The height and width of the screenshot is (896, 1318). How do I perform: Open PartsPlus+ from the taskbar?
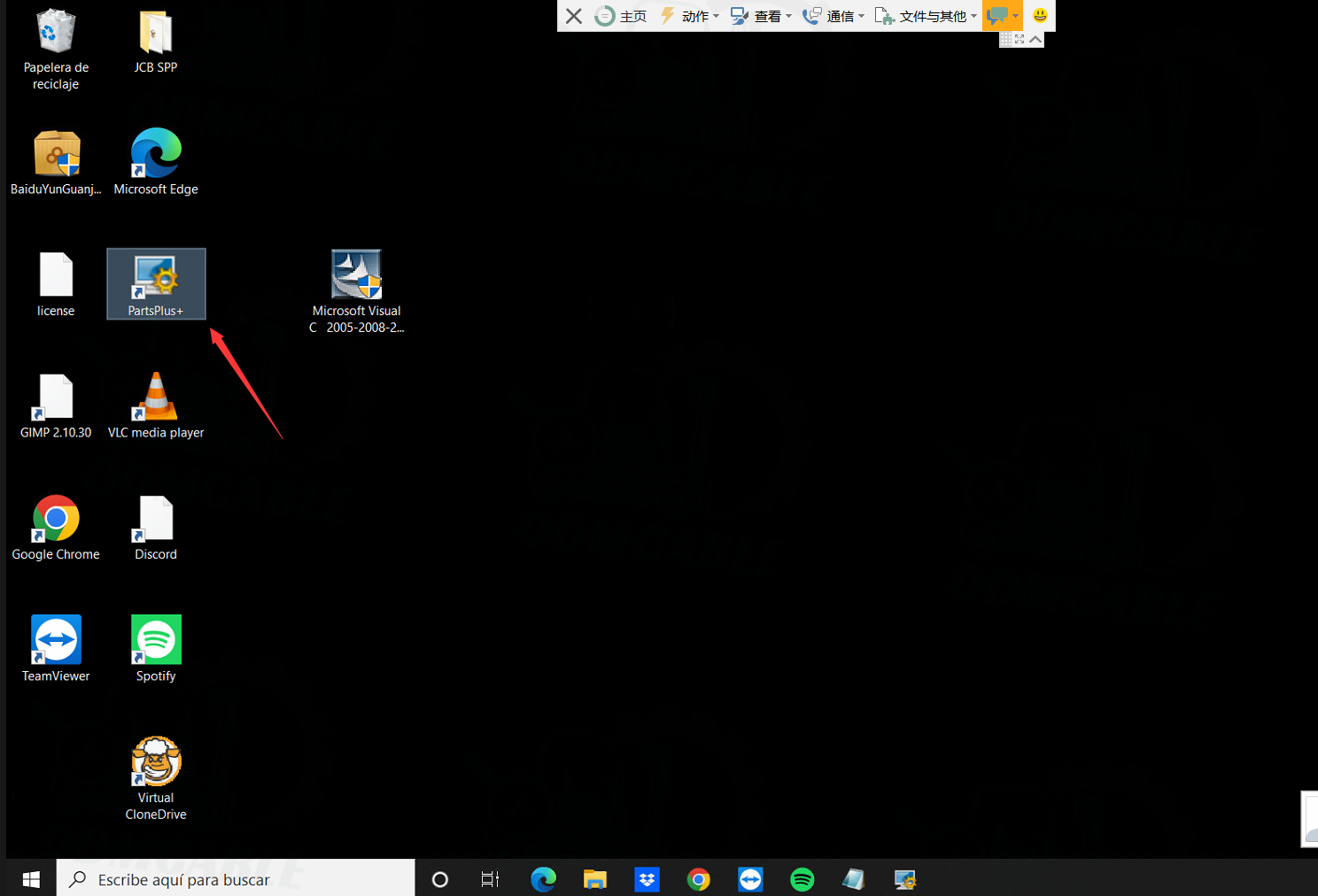pos(905,879)
